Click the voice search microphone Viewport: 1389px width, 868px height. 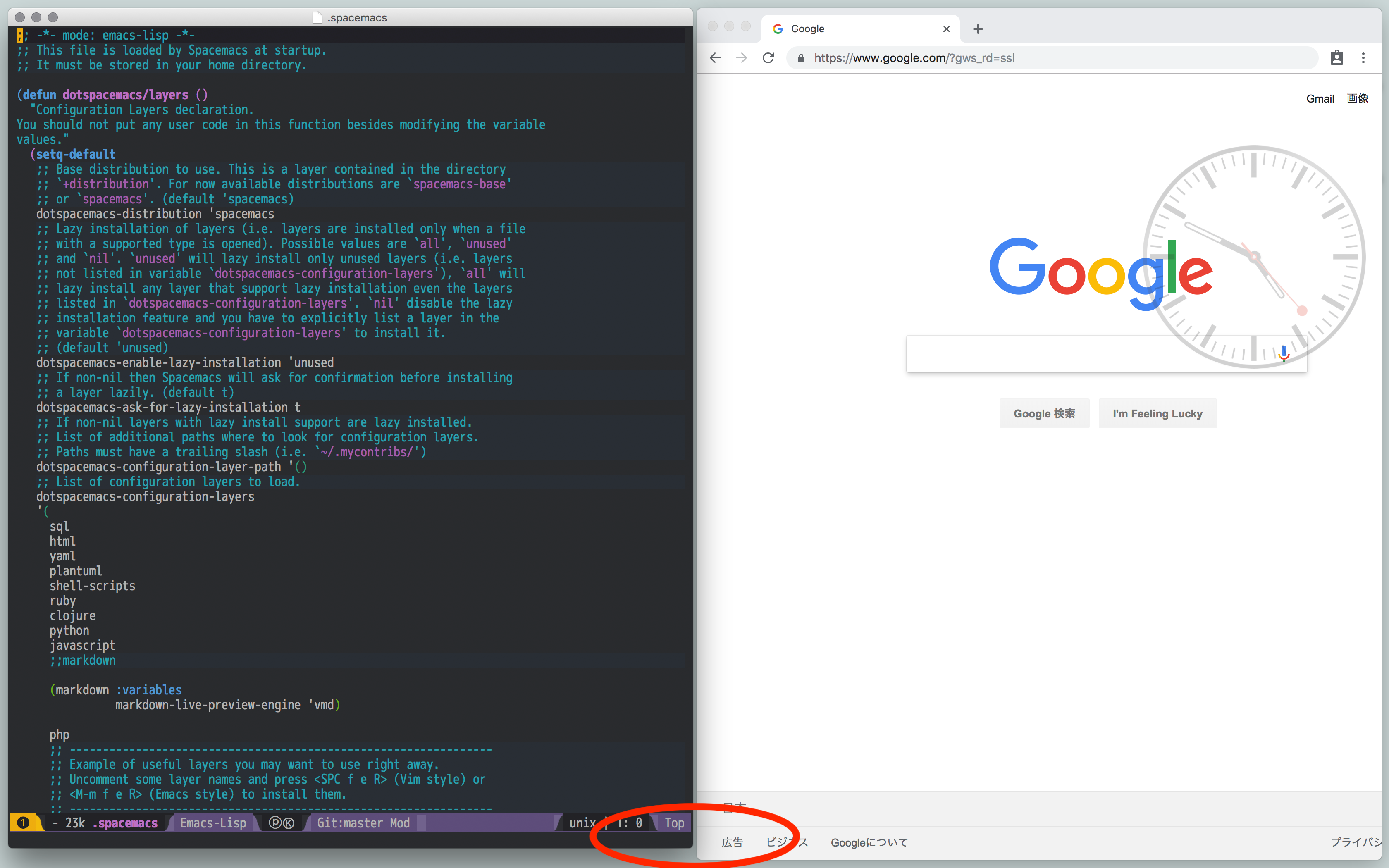point(1284,353)
